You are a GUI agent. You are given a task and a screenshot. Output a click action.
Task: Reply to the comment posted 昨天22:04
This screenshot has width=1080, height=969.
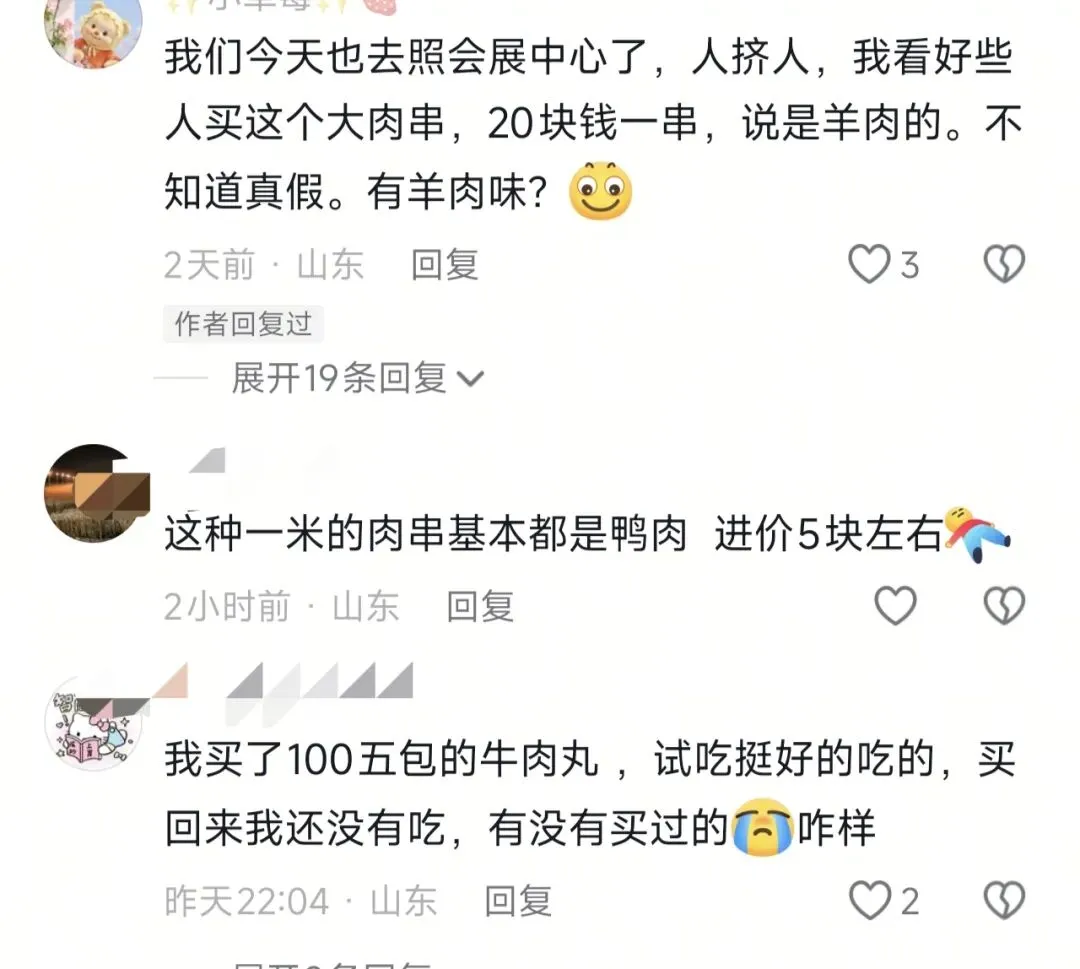click(518, 901)
